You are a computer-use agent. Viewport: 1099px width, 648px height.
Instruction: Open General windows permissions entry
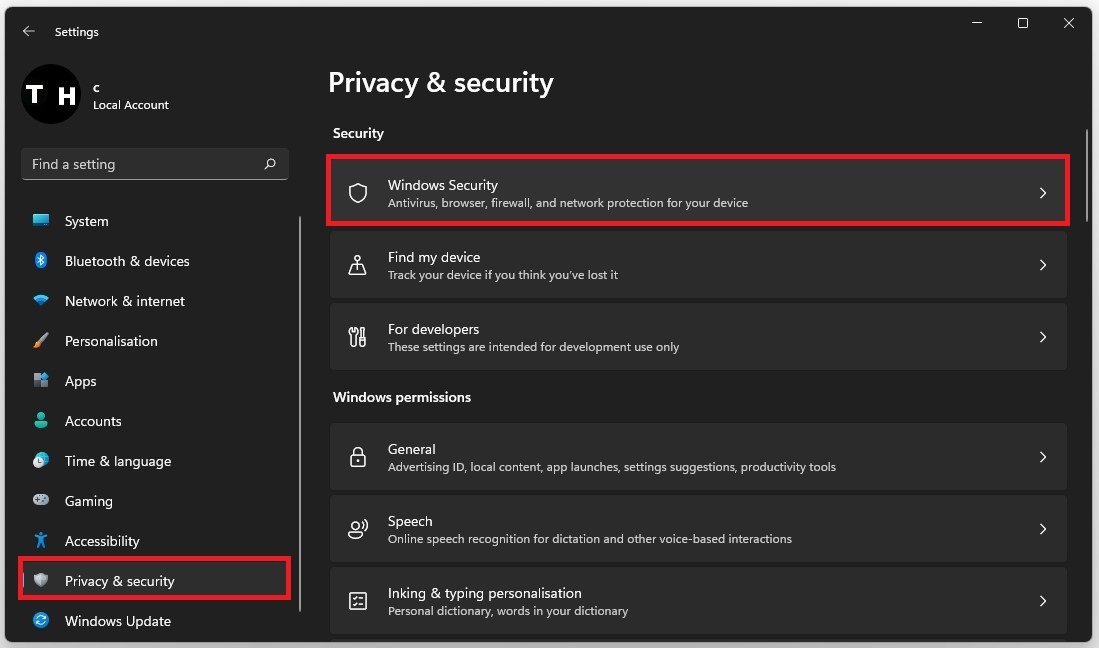click(698, 457)
